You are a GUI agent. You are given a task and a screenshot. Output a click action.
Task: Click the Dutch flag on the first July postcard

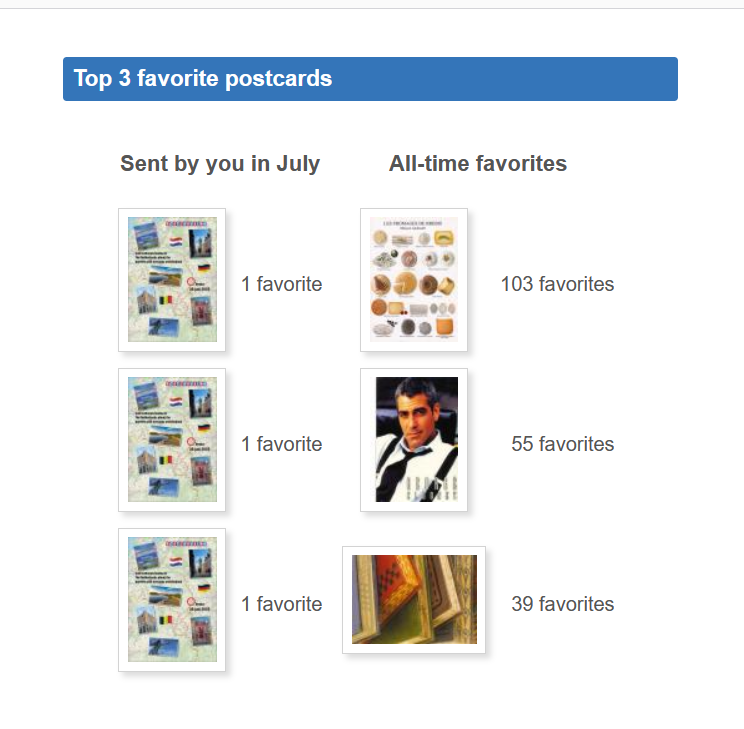[175, 240]
